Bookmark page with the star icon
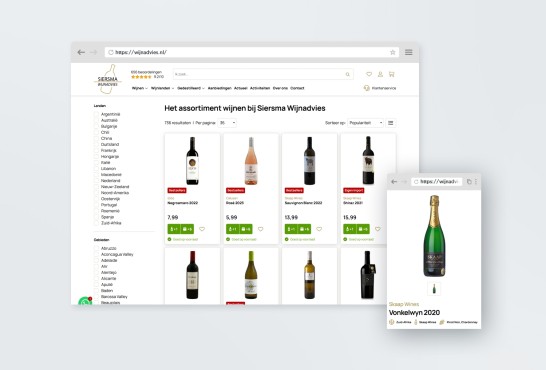This screenshot has height=370, width=546. tap(392, 52)
